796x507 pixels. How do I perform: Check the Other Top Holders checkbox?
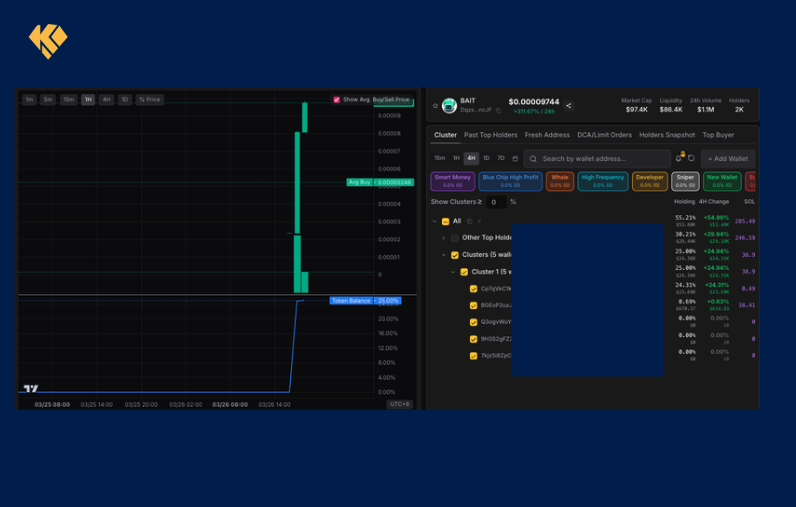click(455, 238)
